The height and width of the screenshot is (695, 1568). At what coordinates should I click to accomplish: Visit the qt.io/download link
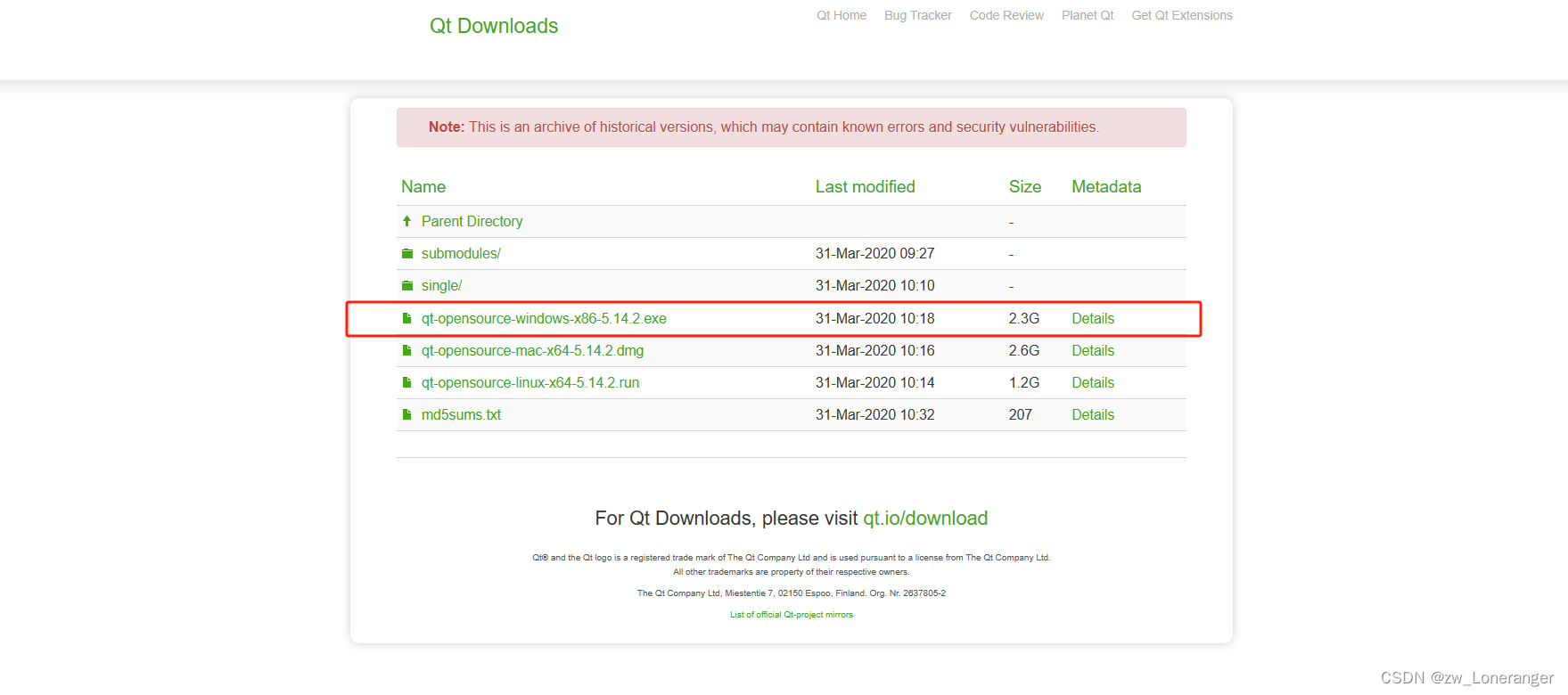[x=925, y=519]
